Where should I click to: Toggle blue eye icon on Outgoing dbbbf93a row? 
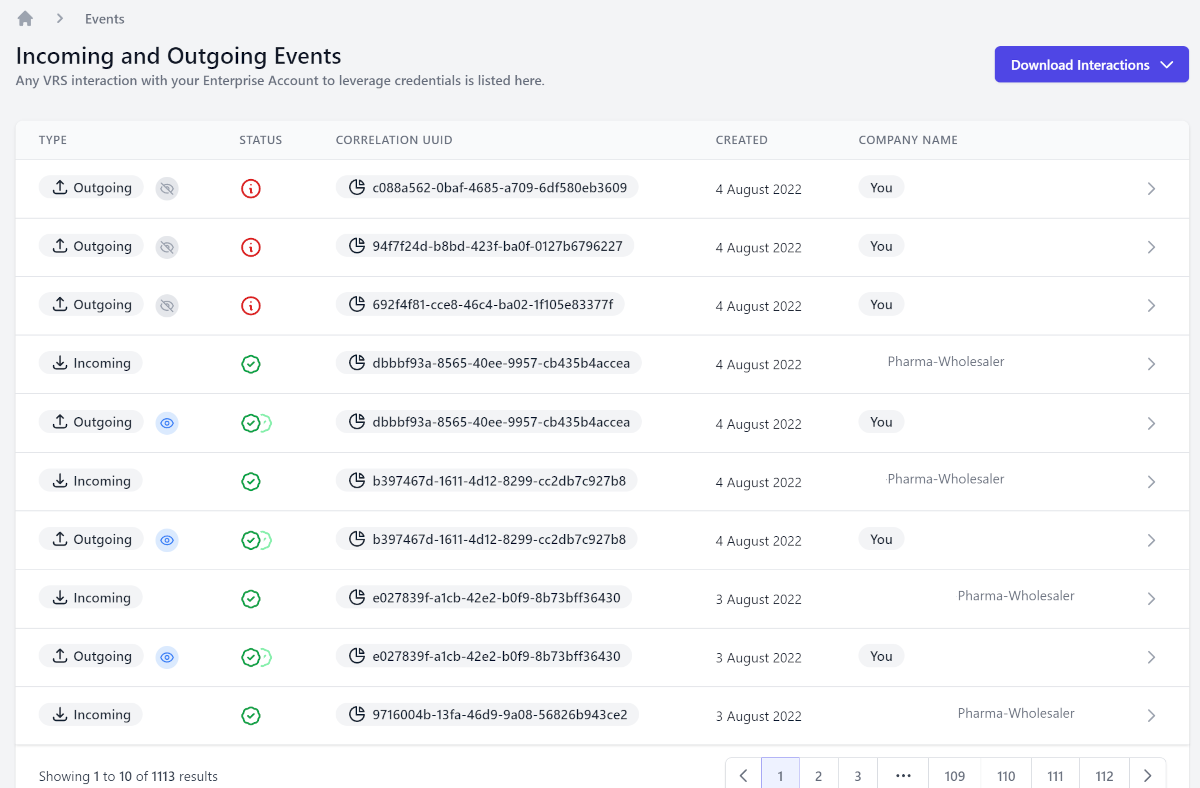167,423
